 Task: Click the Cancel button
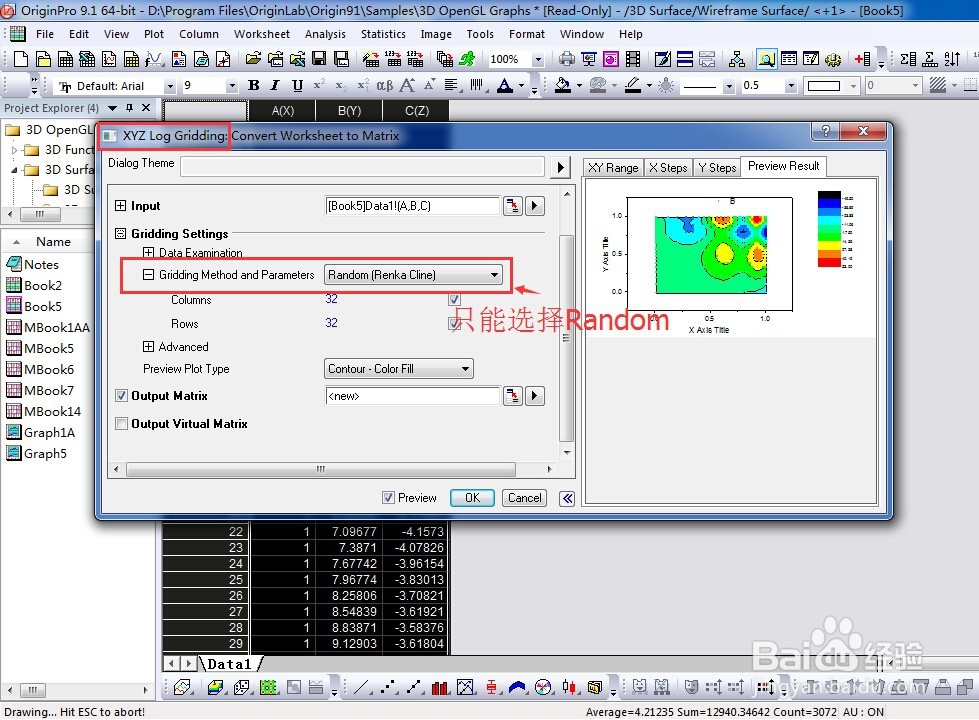tap(524, 498)
